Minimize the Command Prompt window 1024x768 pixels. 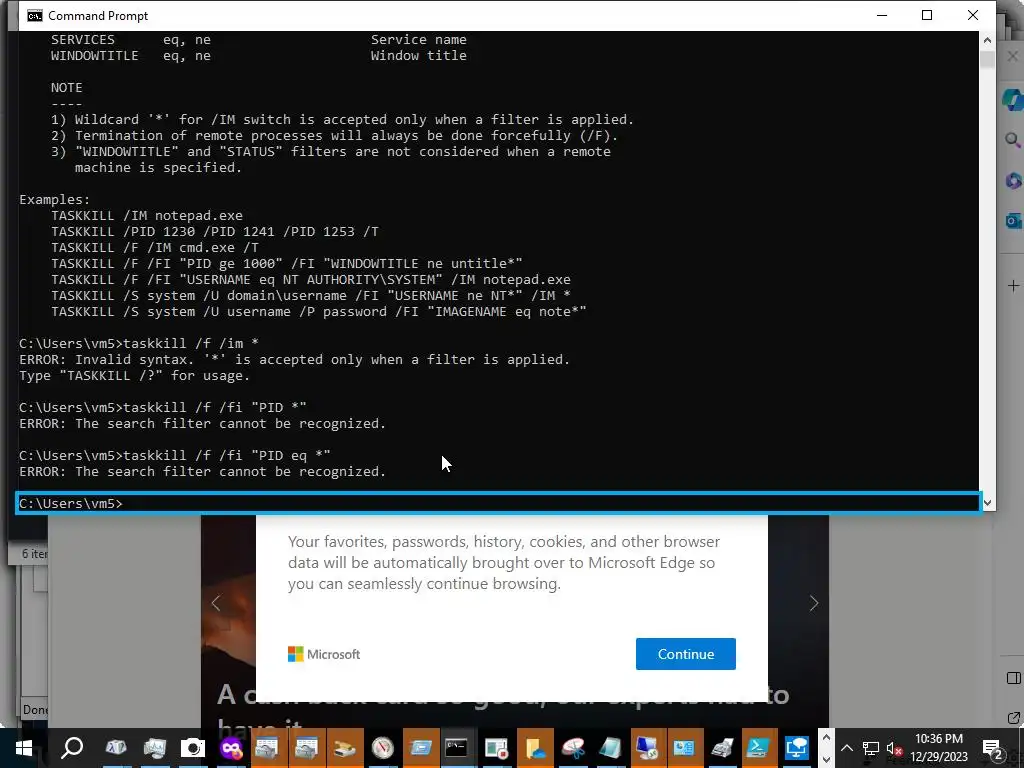point(882,15)
